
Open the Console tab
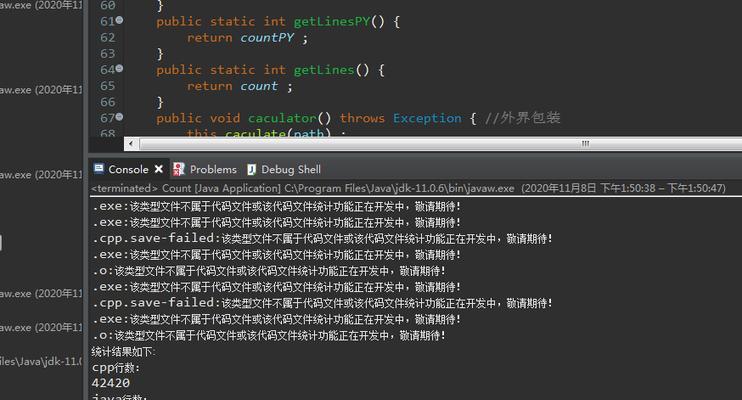(x=128, y=169)
